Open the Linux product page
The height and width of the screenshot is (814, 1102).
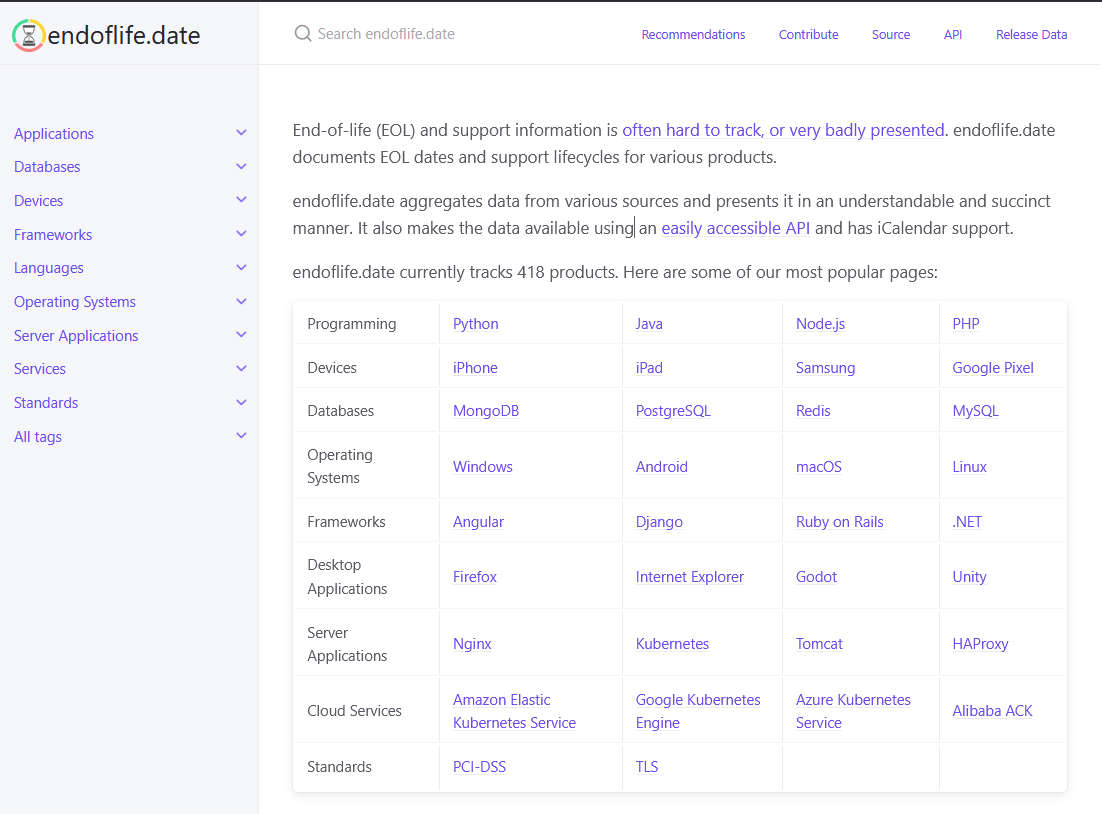(969, 467)
